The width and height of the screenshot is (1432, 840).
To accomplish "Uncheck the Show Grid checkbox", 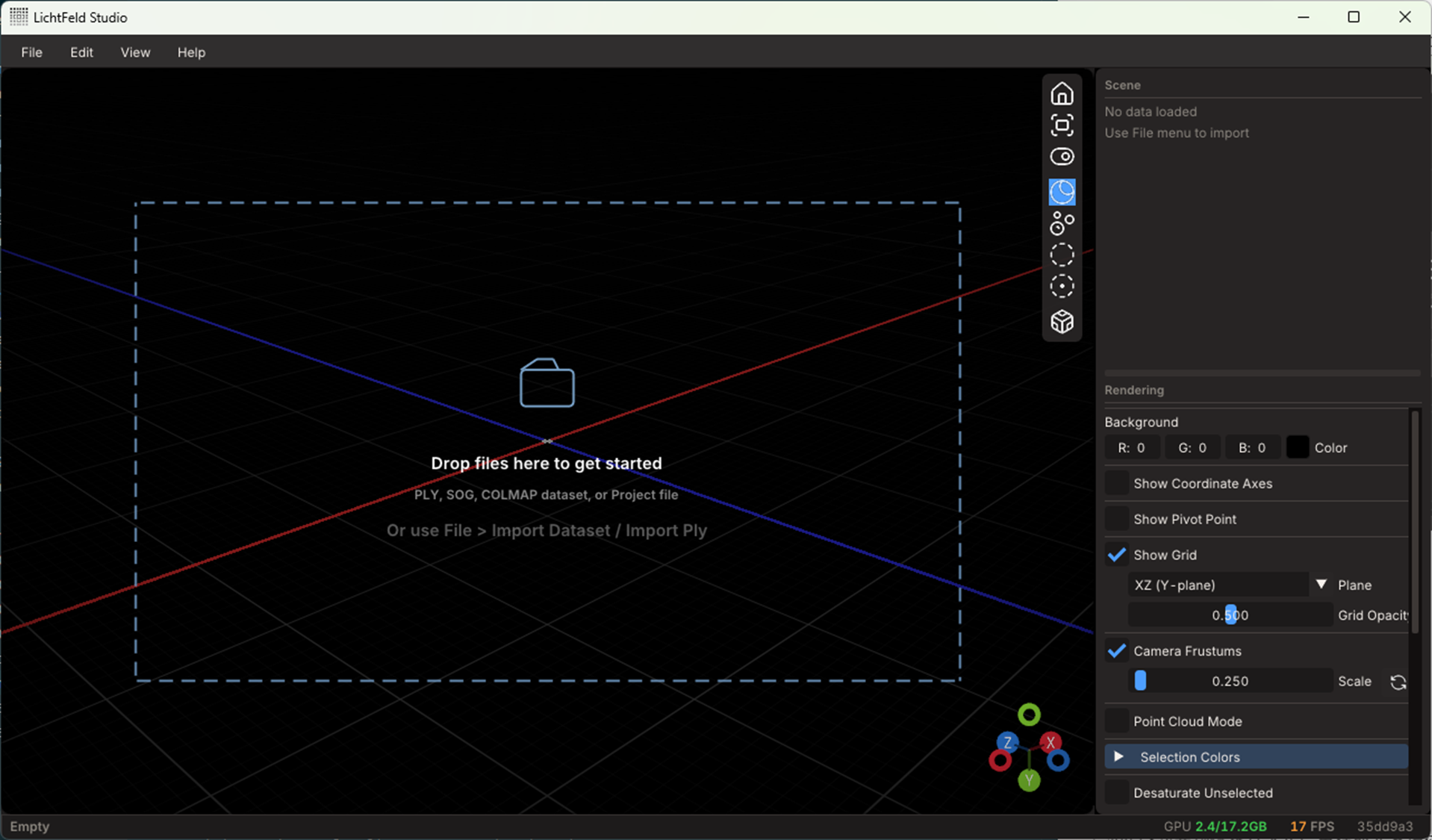I will [1117, 555].
